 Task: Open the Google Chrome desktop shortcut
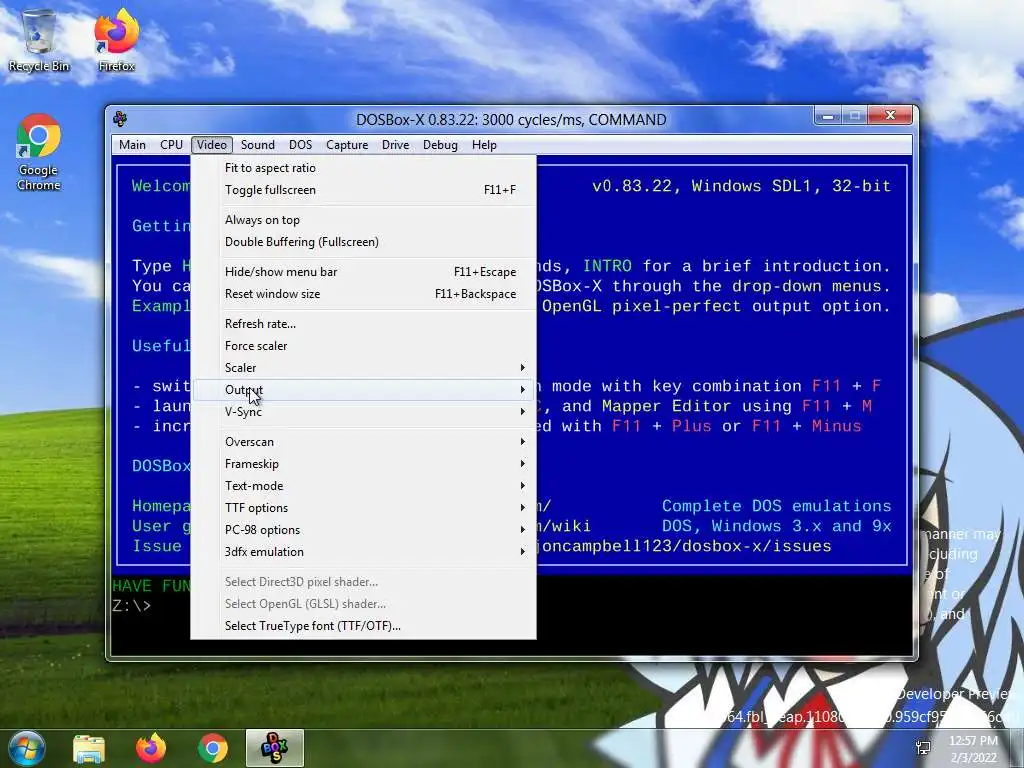pos(39,153)
